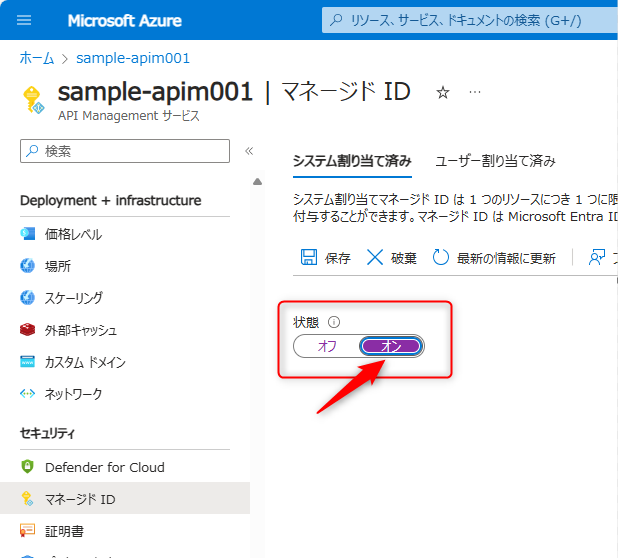The width and height of the screenshot is (618, 558).
Task: Open the more options ellipsis beside title
Action: click(x=475, y=92)
